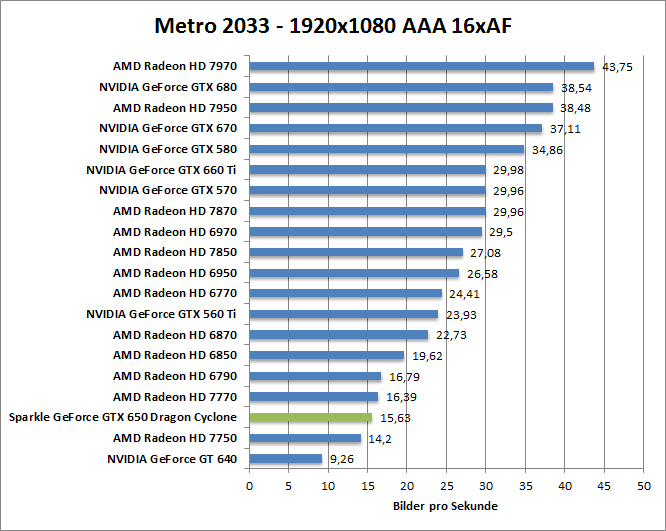Click the bar for NVIDIA GeForce GTX 580
The width and height of the screenshot is (666, 531).
pos(387,149)
